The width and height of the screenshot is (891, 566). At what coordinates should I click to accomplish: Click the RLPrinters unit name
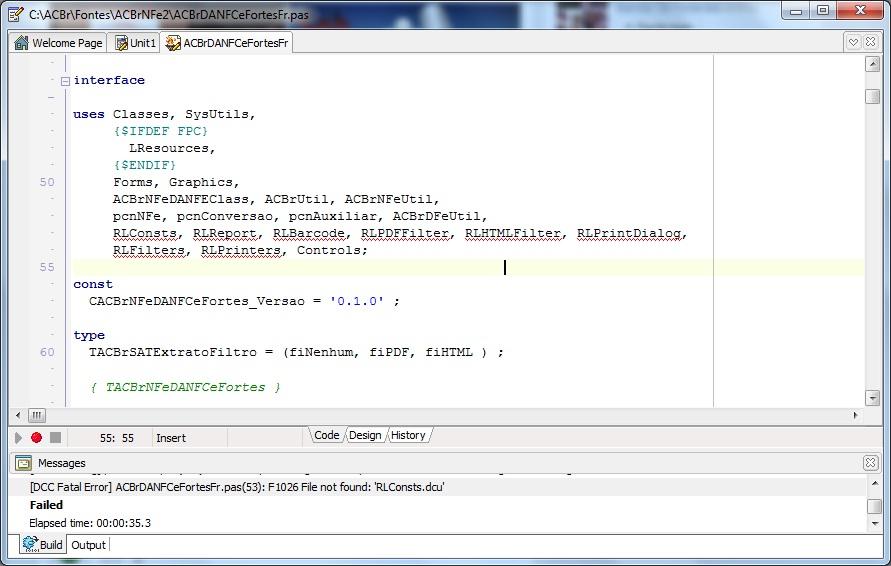click(x=241, y=251)
